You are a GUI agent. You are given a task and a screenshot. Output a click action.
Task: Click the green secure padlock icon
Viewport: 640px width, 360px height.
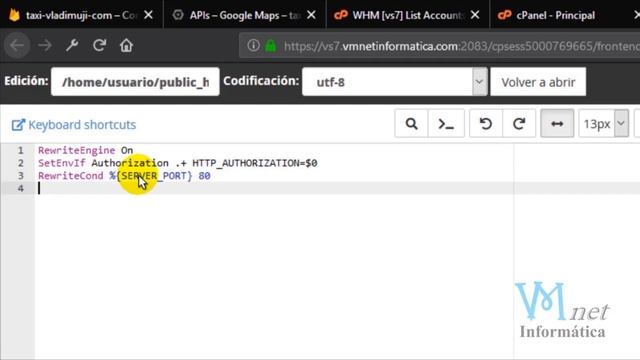pos(270,45)
